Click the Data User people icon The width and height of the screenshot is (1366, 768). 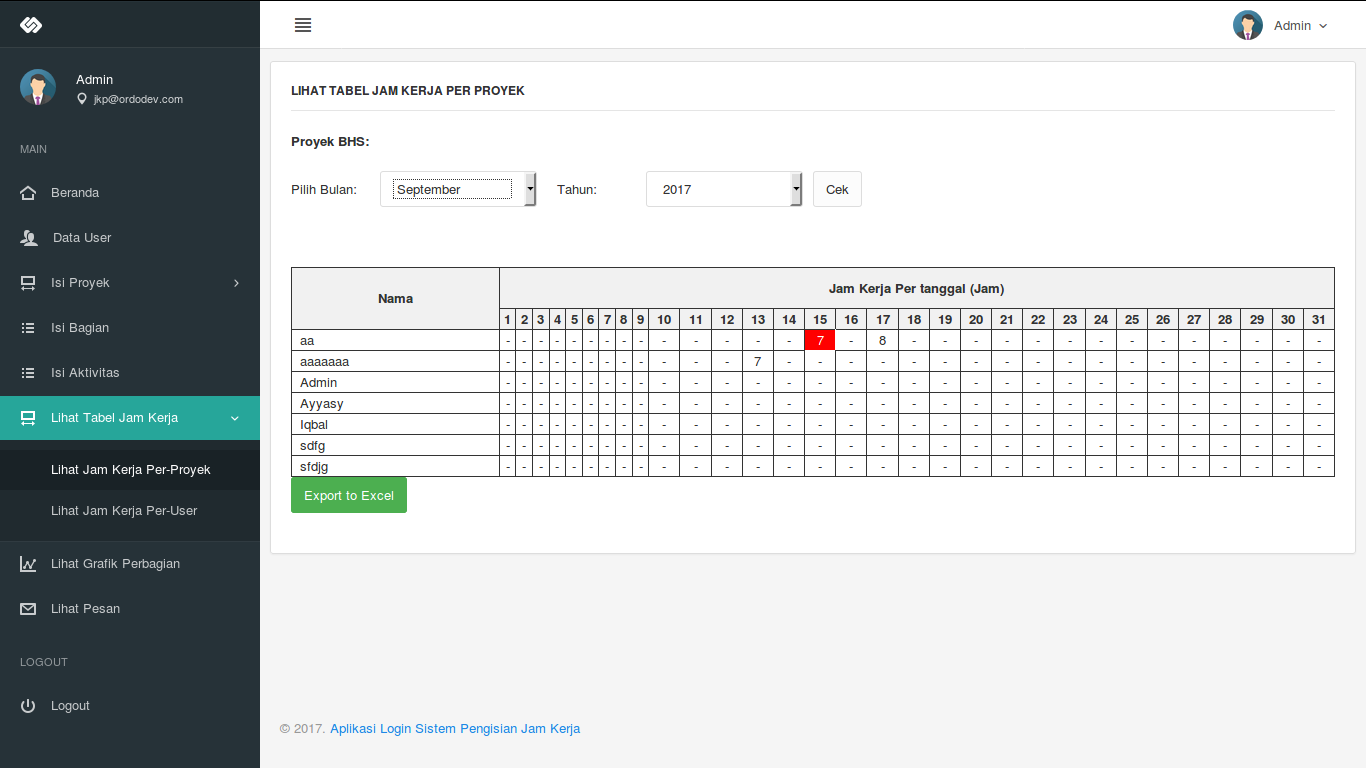click(x=29, y=238)
